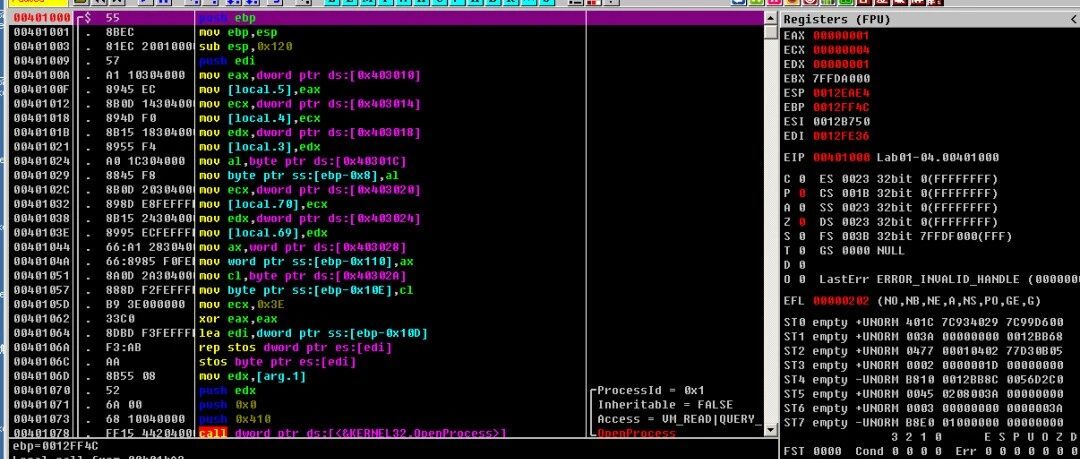Viewport: 1080px width, 459px height.
Task: Toggle the D direction flag bit
Action: pos(802,265)
